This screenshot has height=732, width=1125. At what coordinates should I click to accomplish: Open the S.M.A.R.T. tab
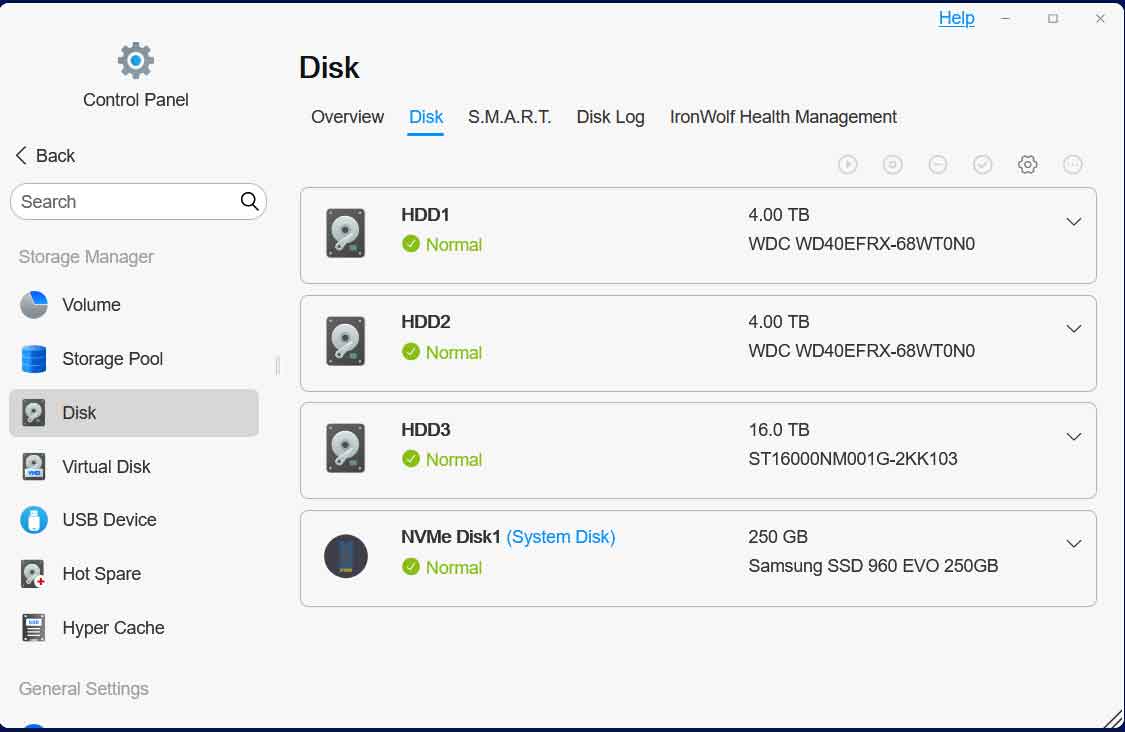click(509, 117)
